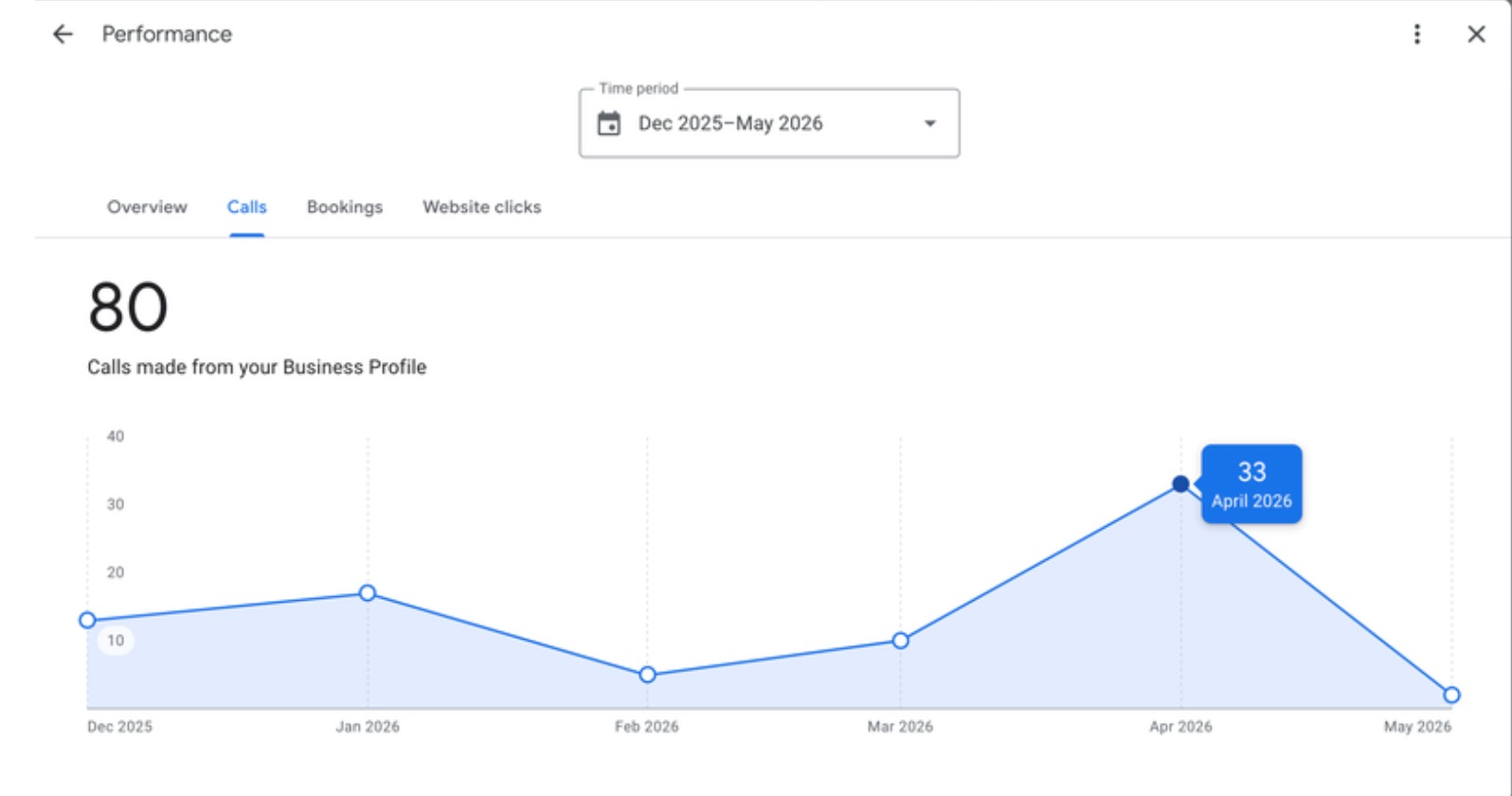Open the Bookings tab

345,207
